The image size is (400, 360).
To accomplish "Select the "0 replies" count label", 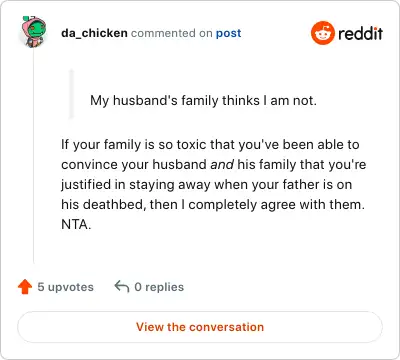I will 159,287.
